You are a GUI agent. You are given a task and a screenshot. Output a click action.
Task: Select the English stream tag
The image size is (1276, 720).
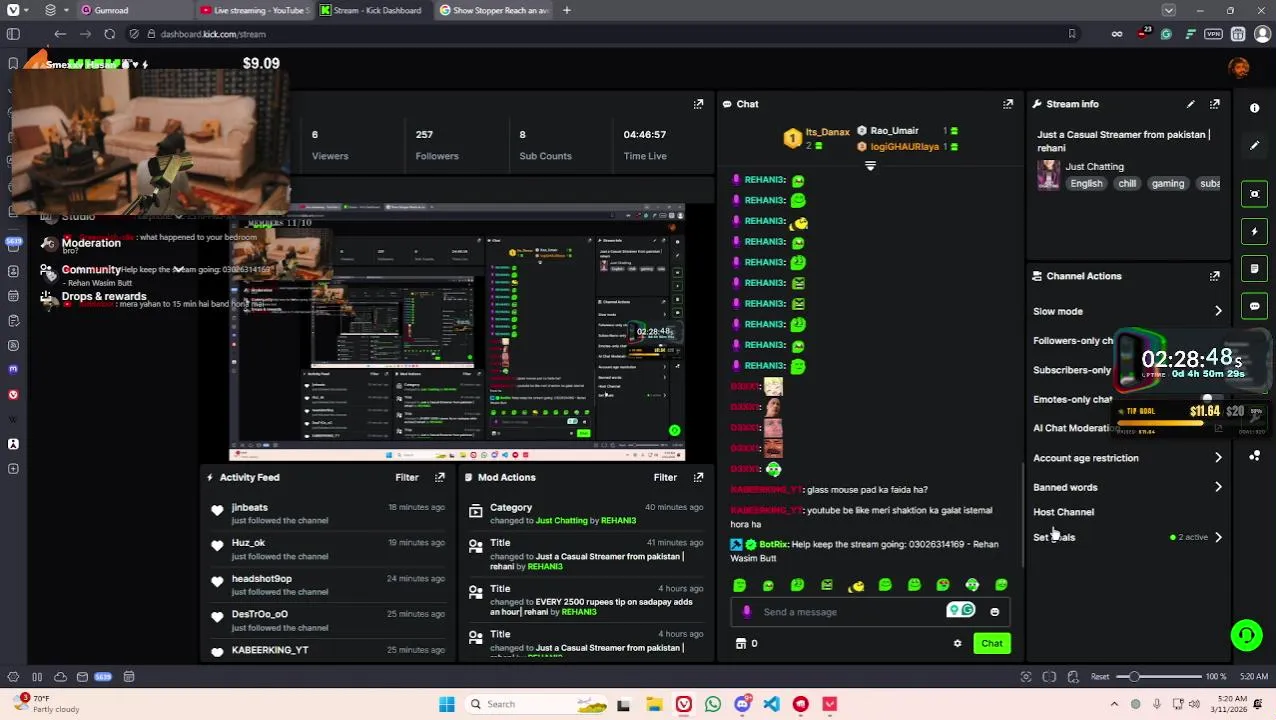[x=1086, y=184]
